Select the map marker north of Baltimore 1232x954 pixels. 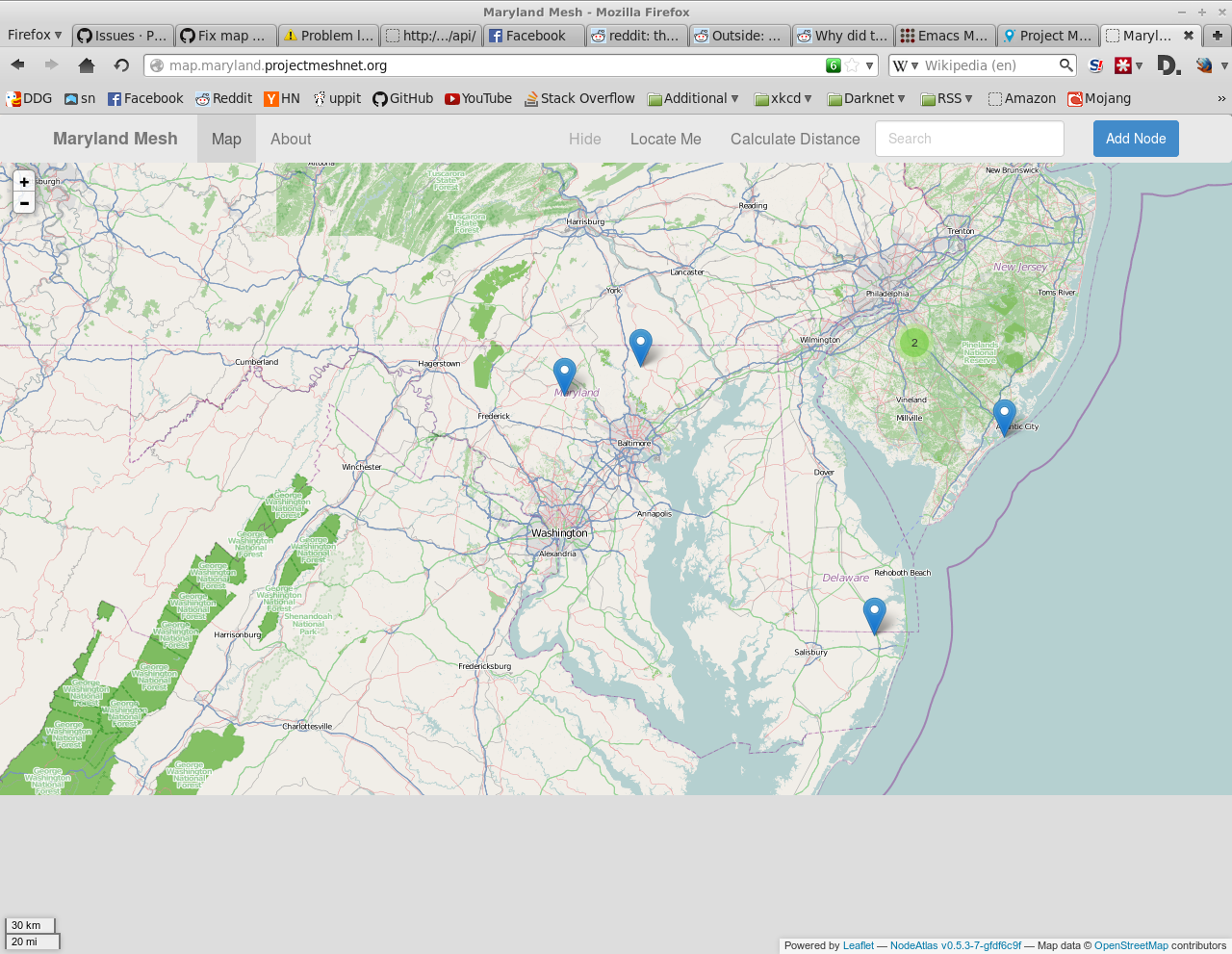click(x=640, y=347)
